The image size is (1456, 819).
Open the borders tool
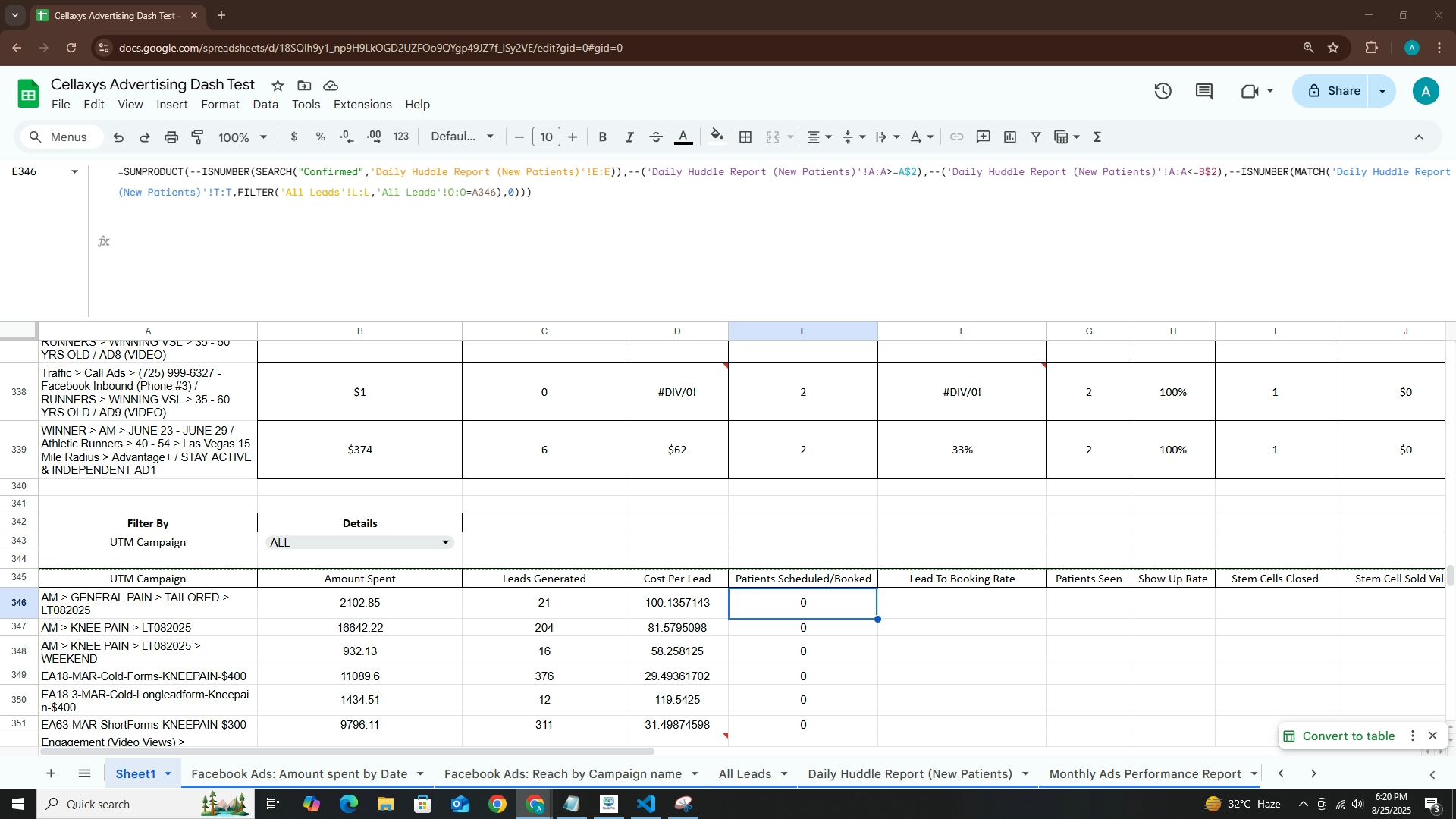745,137
